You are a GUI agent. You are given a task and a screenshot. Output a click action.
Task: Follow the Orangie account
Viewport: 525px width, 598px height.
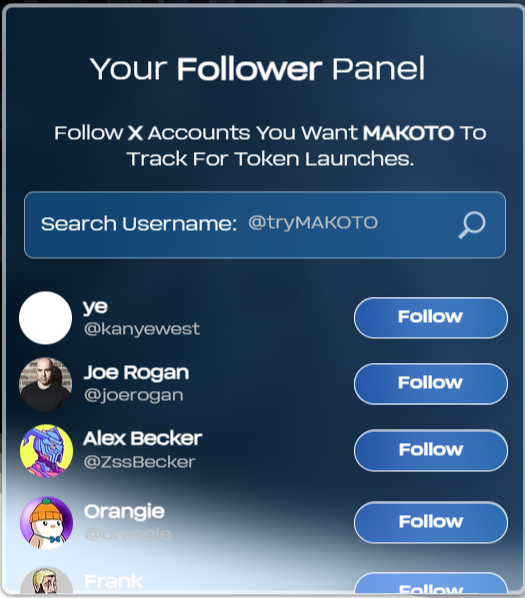pos(431,522)
